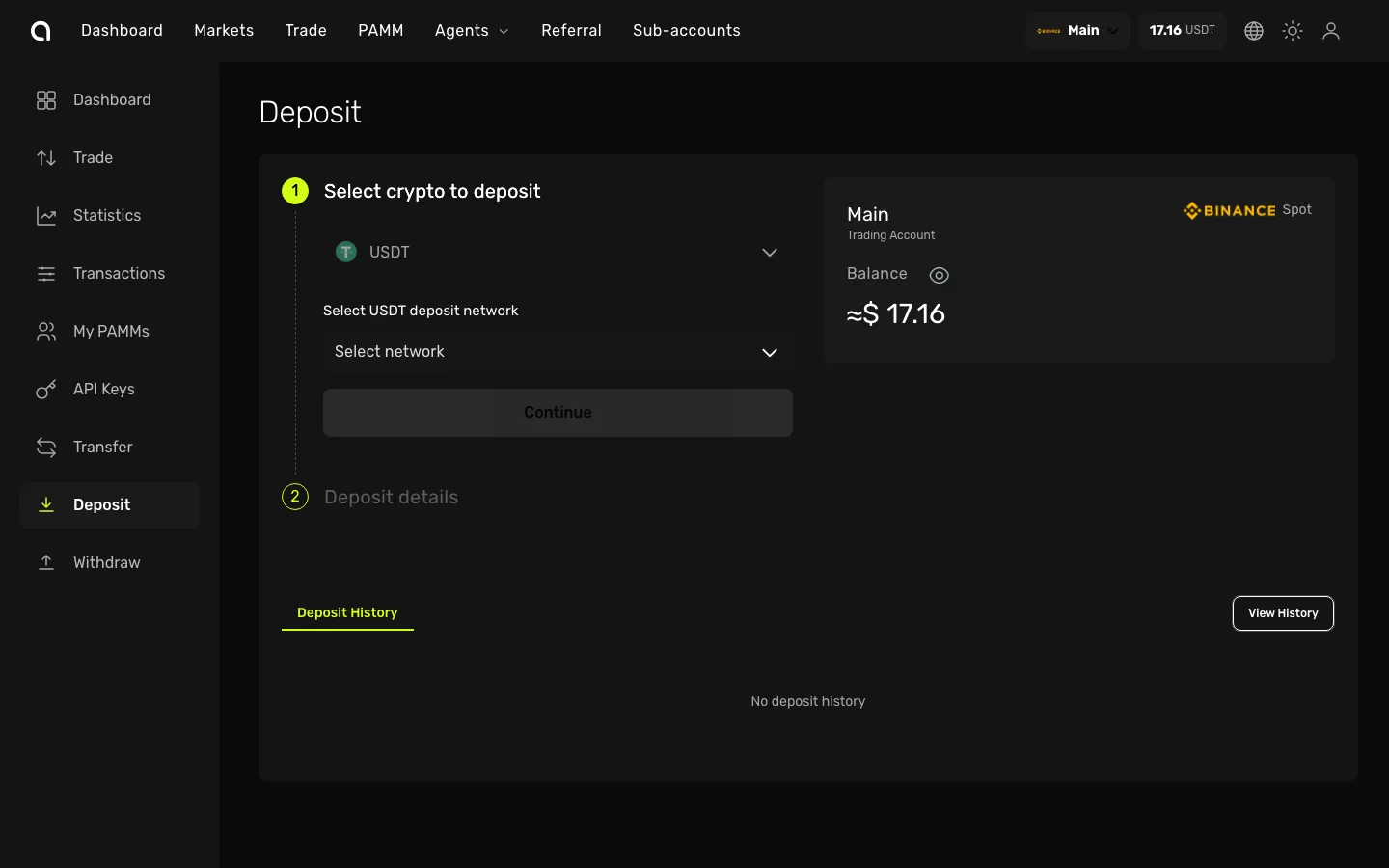The image size is (1389, 868).
Task: Open the language globe icon
Action: [x=1254, y=31]
